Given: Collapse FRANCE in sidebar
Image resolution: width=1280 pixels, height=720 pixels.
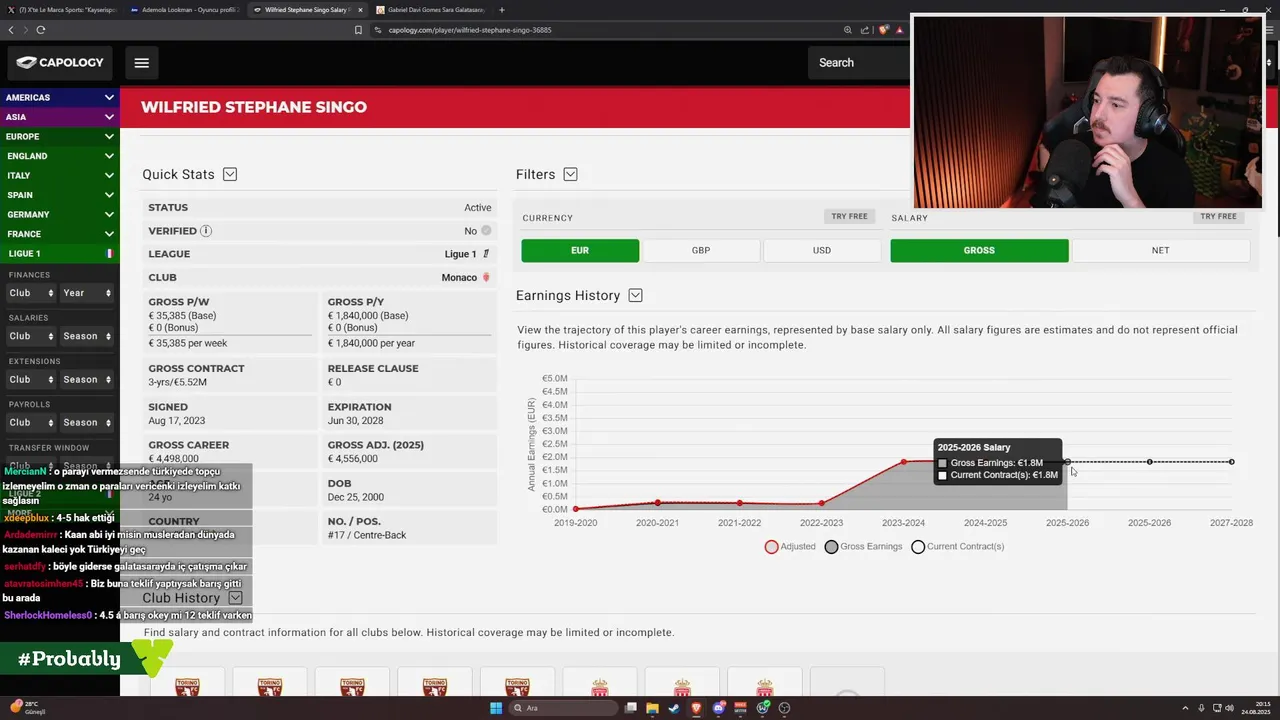Looking at the screenshot, I should pyautogui.click(x=59, y=234).
